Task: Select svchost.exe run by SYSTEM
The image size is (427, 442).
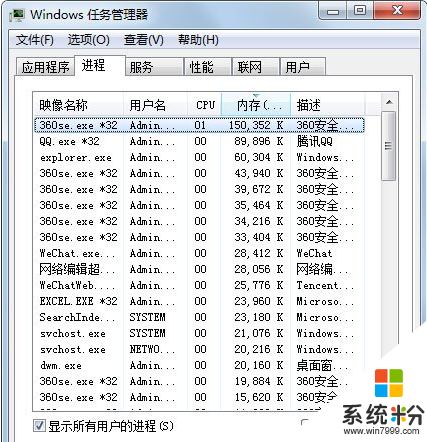Action: (199, 333)
